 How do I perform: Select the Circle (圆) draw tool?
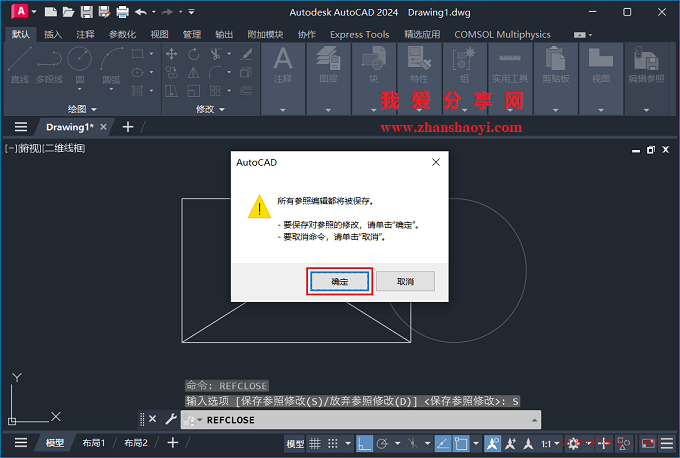coord(79,64)
